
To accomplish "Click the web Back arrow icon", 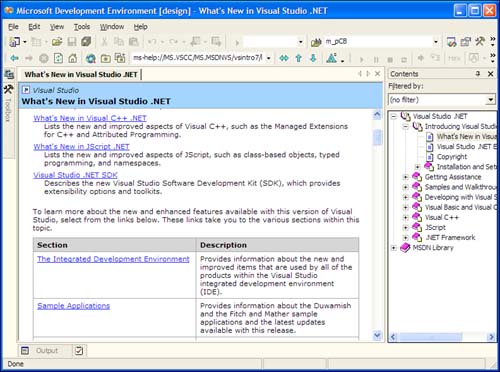I will pos(14,58).
